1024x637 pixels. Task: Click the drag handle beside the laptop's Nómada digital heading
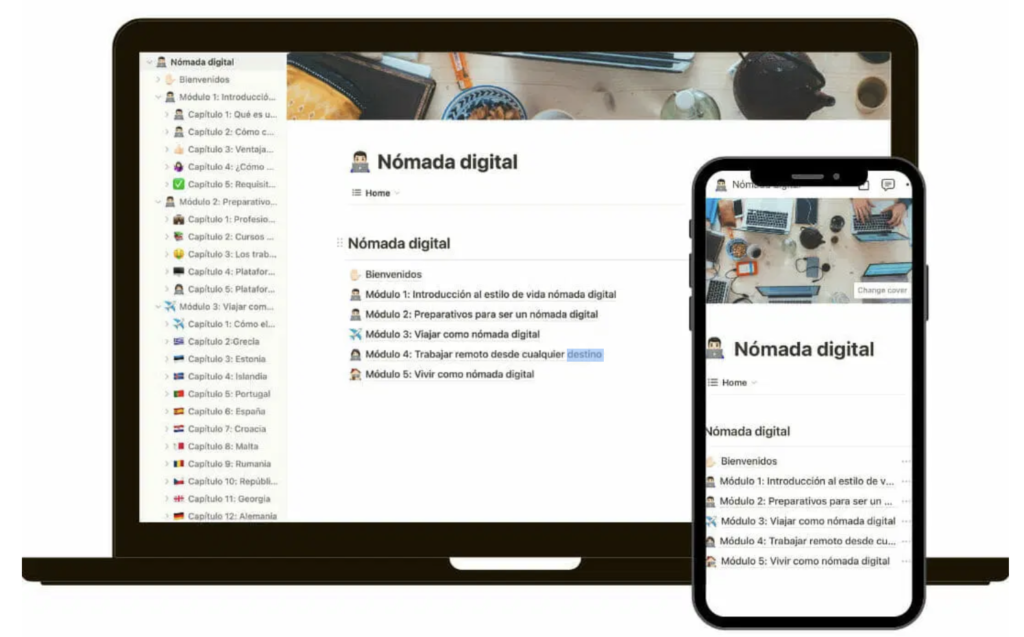[x=340, y=243]
